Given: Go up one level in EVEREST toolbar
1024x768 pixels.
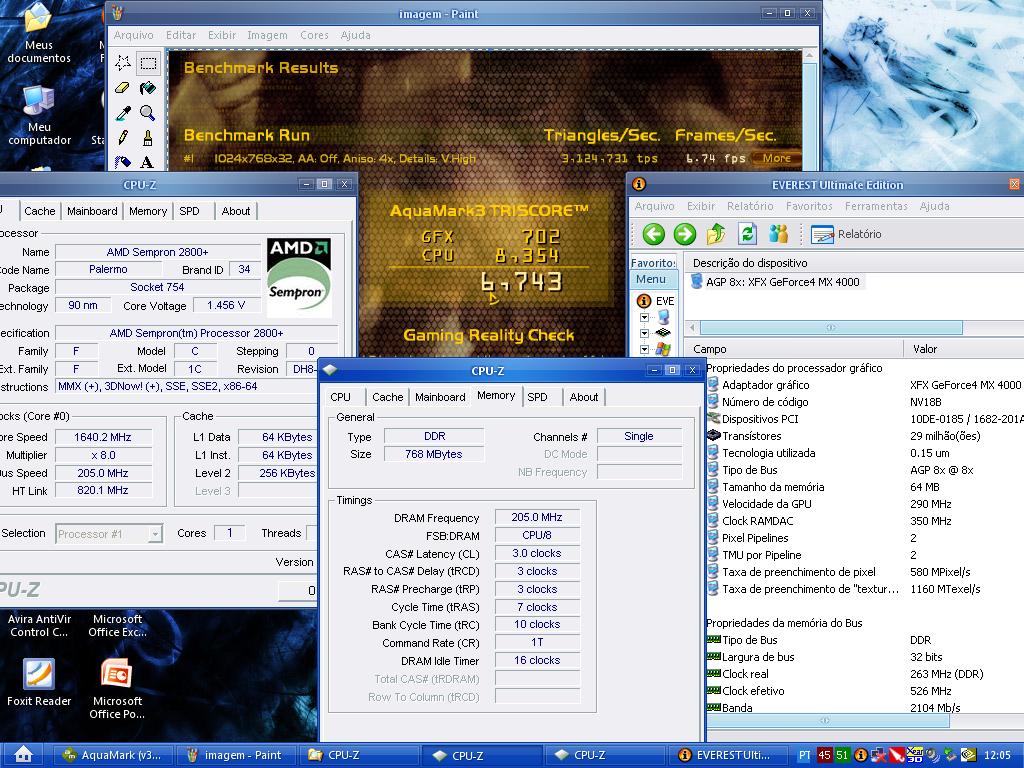Looking at the screenshot, I should [x=716, y=234].
